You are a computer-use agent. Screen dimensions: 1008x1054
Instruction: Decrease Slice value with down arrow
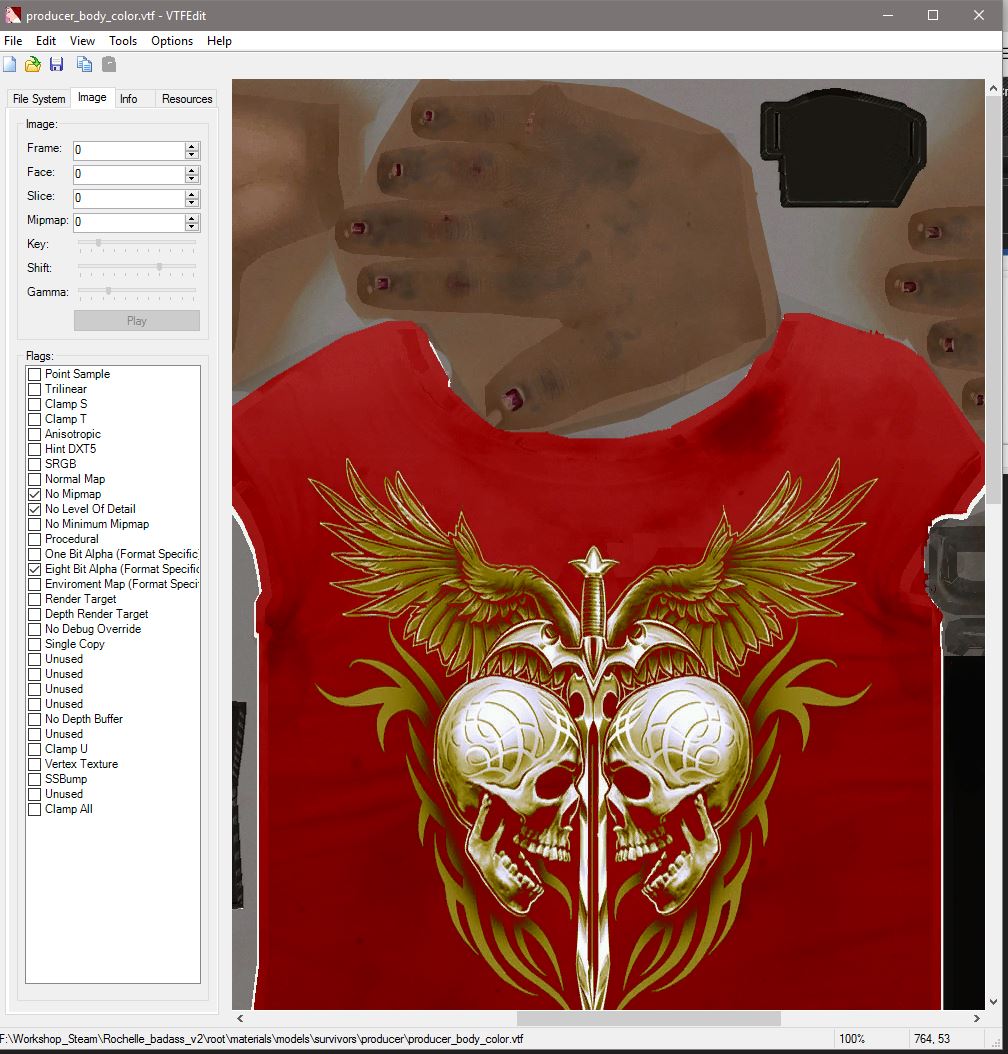tap(192, 203)
